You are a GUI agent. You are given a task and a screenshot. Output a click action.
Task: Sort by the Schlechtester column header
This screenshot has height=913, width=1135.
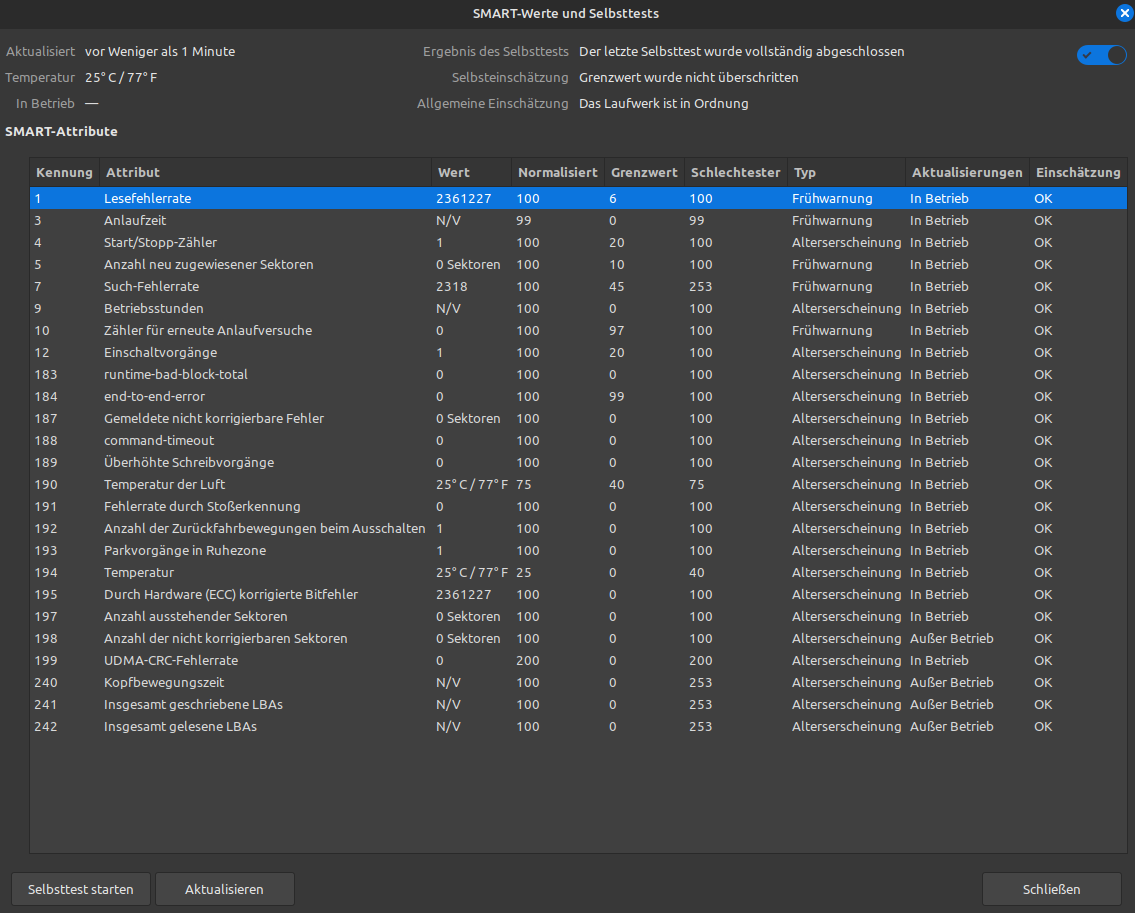pyautogui.click(x=735, y=172)
